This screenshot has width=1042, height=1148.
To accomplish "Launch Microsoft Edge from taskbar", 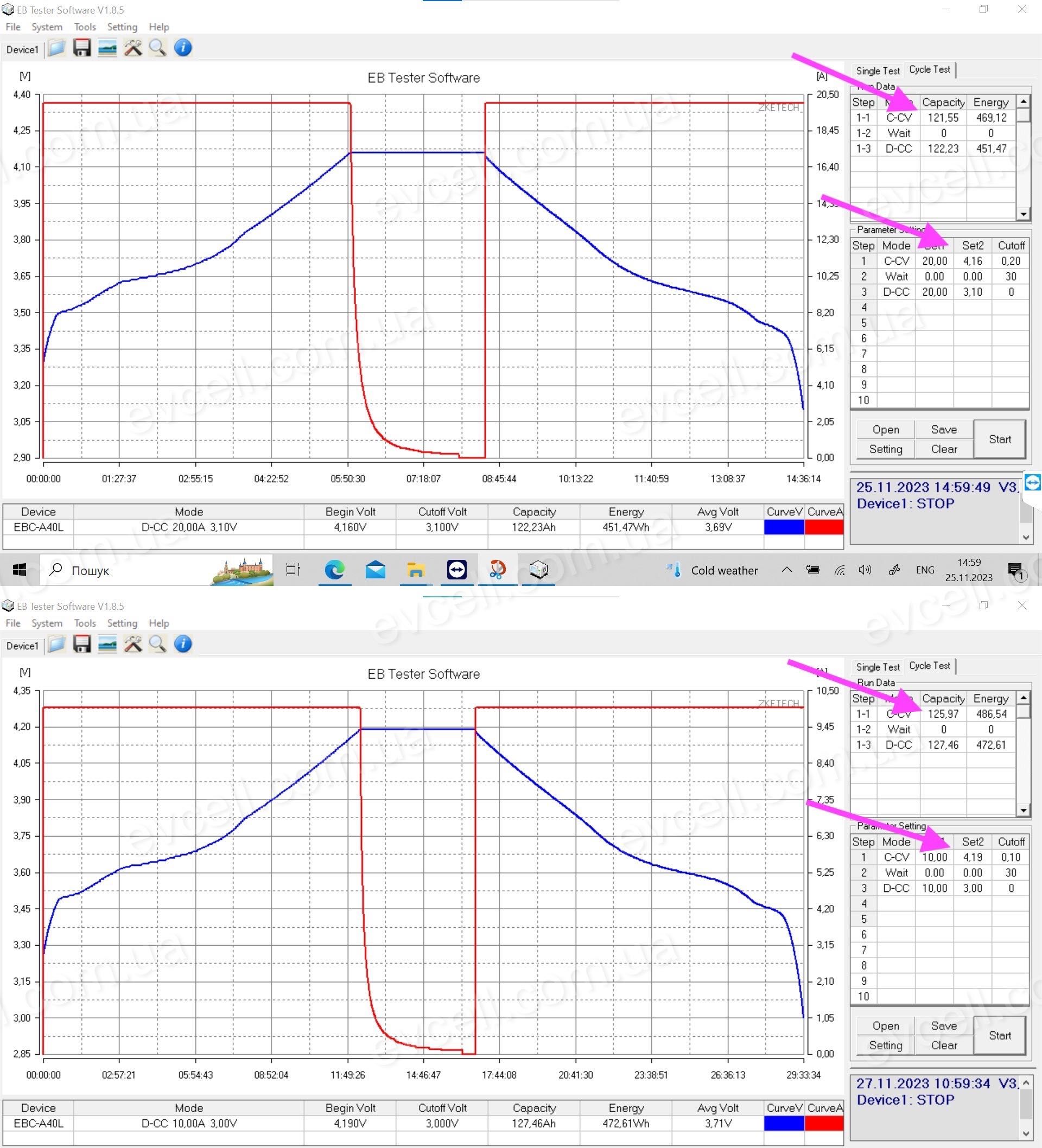I will click(x=334, y=570).
